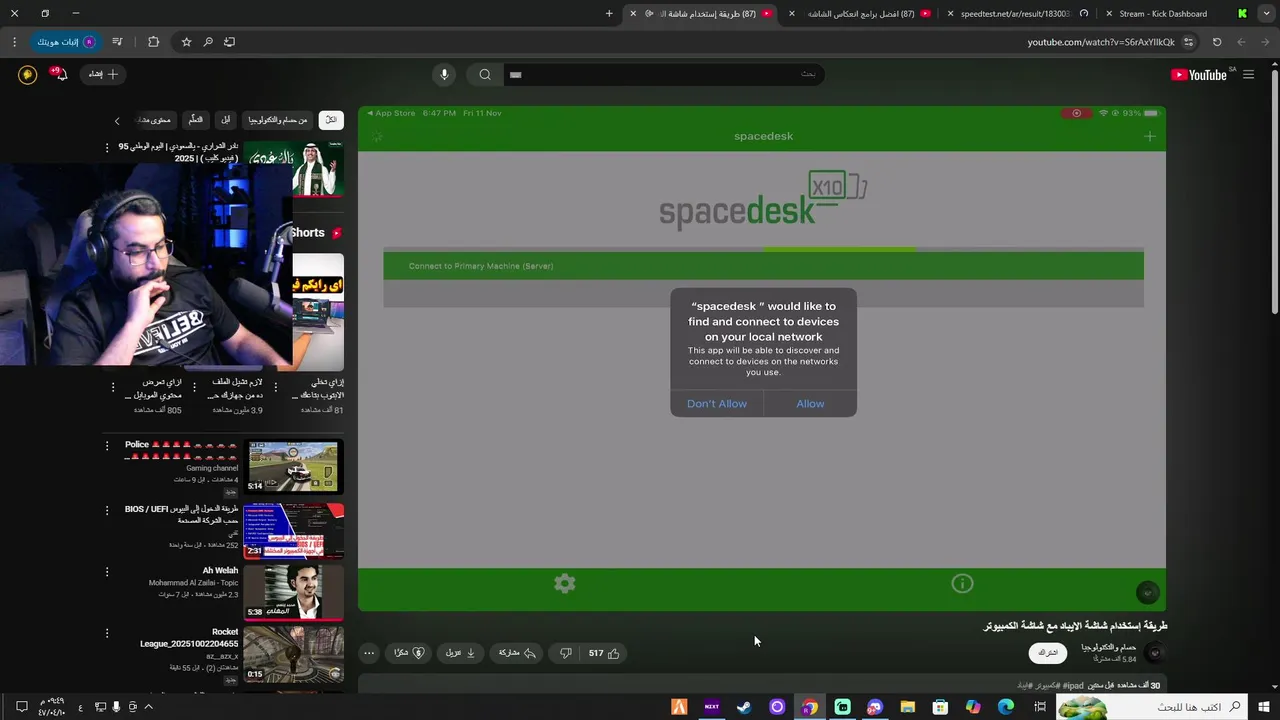
Task: Select the first "All" filter chip in sidebar
Action: pos(331,120)
